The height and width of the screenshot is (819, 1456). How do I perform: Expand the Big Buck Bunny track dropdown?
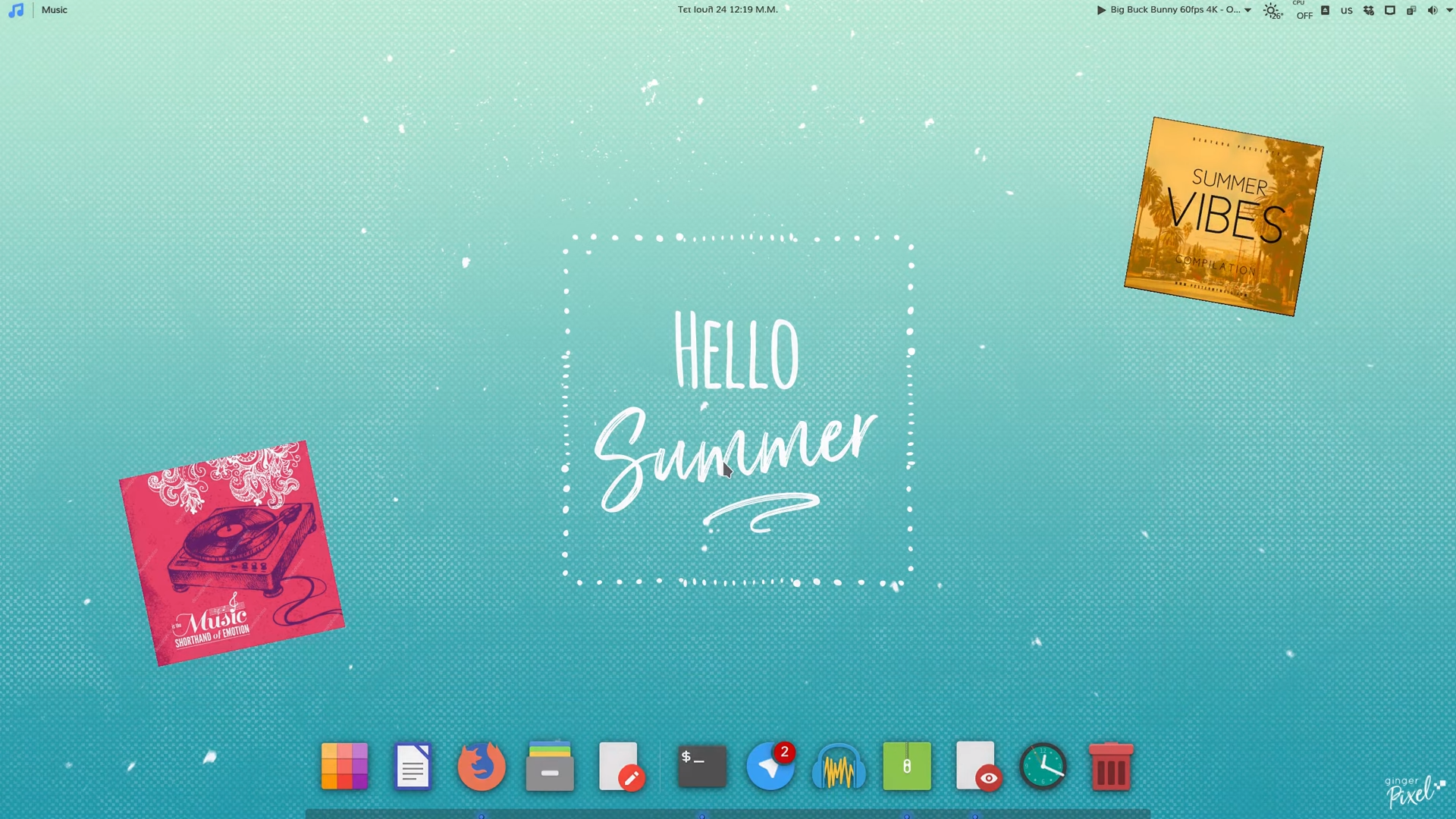[x=1247, y=10]
